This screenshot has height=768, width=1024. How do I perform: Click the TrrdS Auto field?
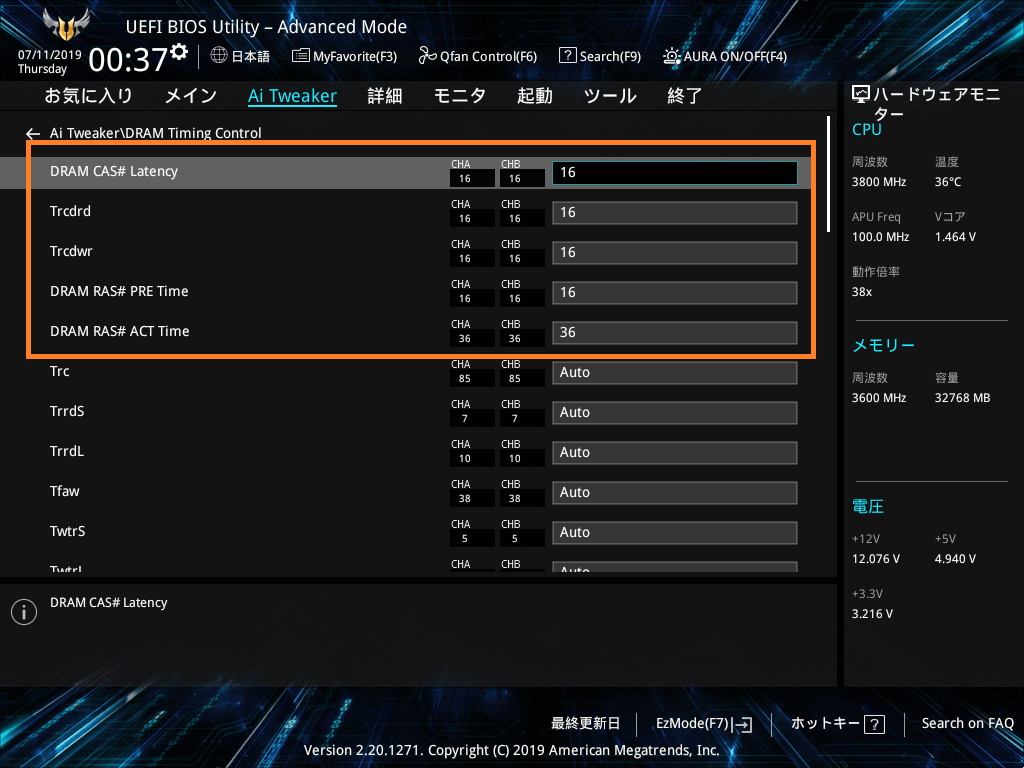click(675, 413)
